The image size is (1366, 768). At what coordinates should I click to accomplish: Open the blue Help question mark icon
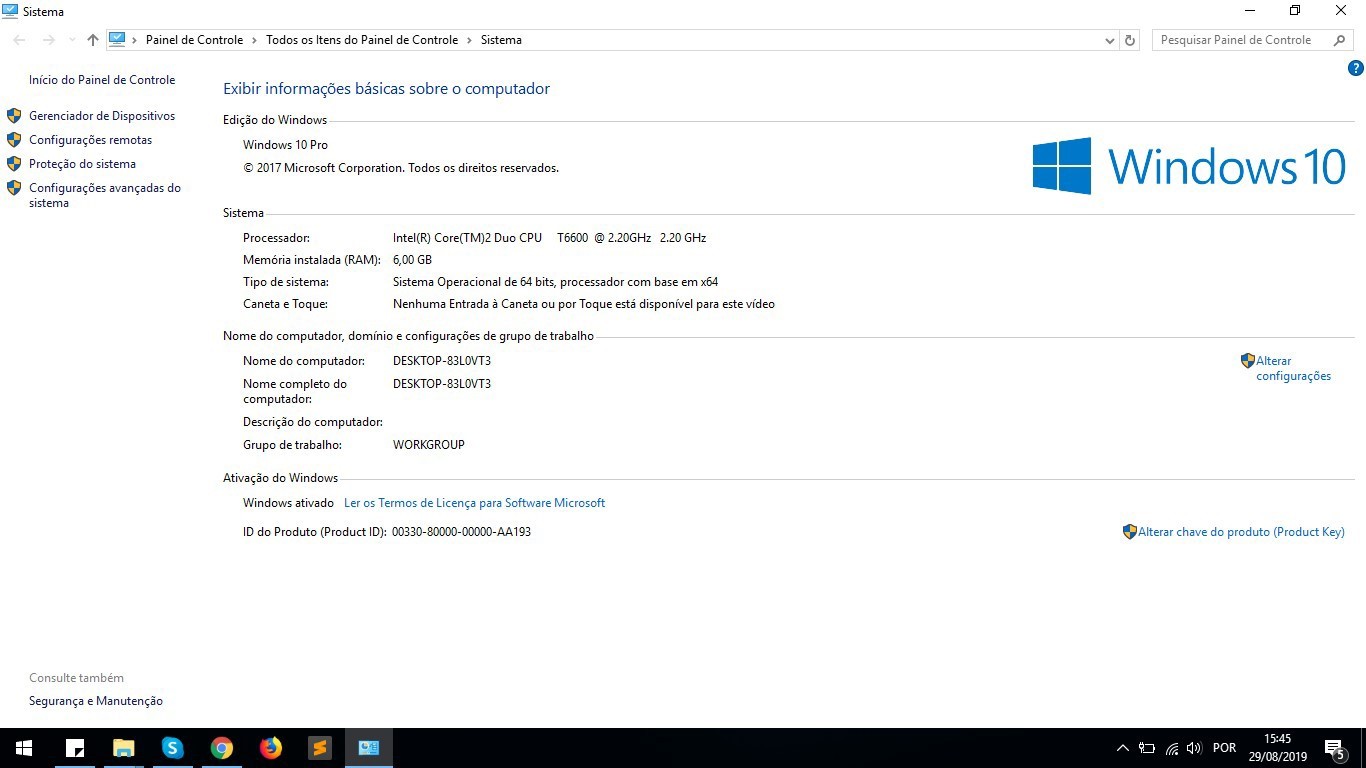[x=1356, y=68]
